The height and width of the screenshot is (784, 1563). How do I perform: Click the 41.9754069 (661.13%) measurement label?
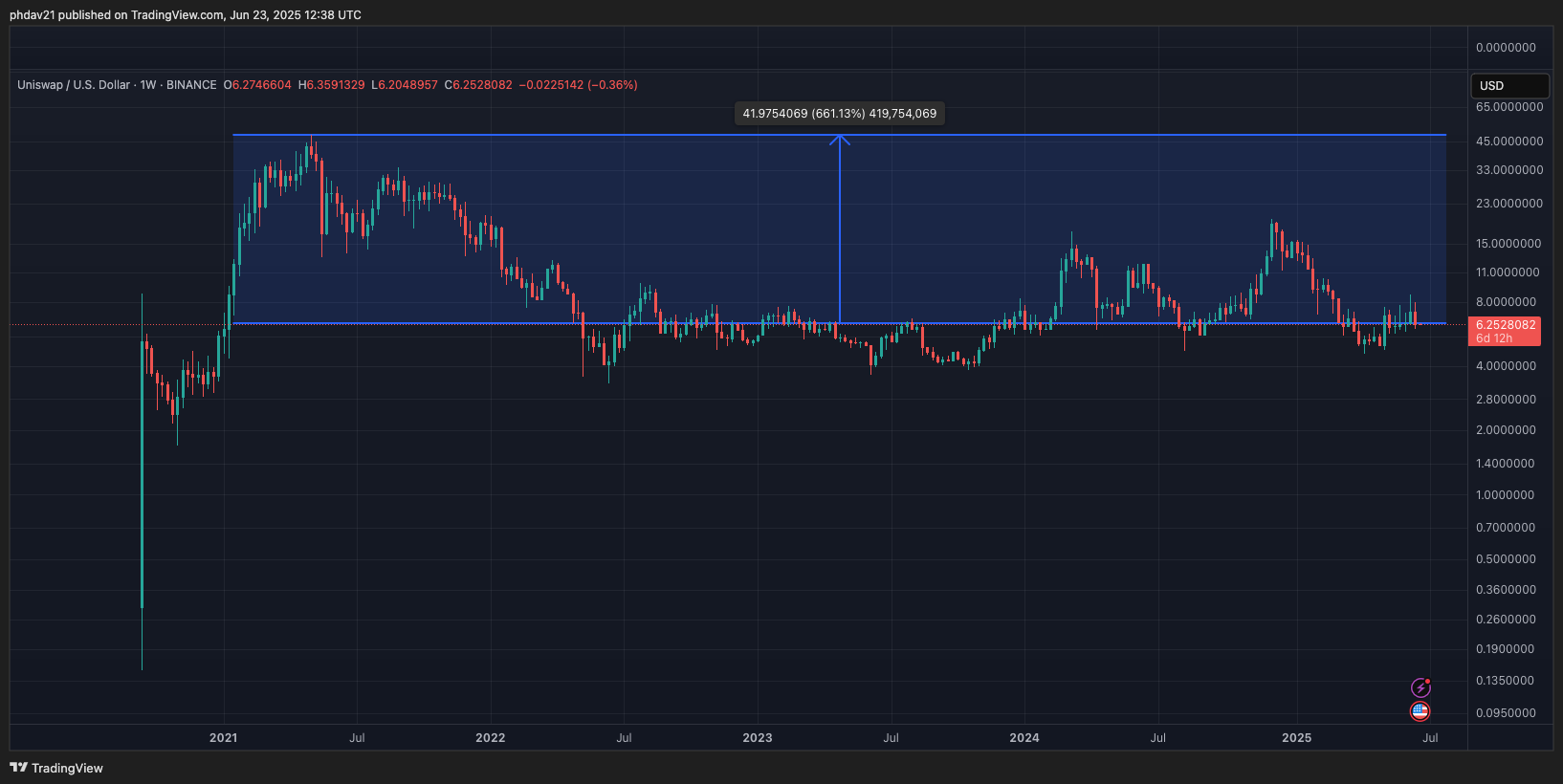pos(839,114)
